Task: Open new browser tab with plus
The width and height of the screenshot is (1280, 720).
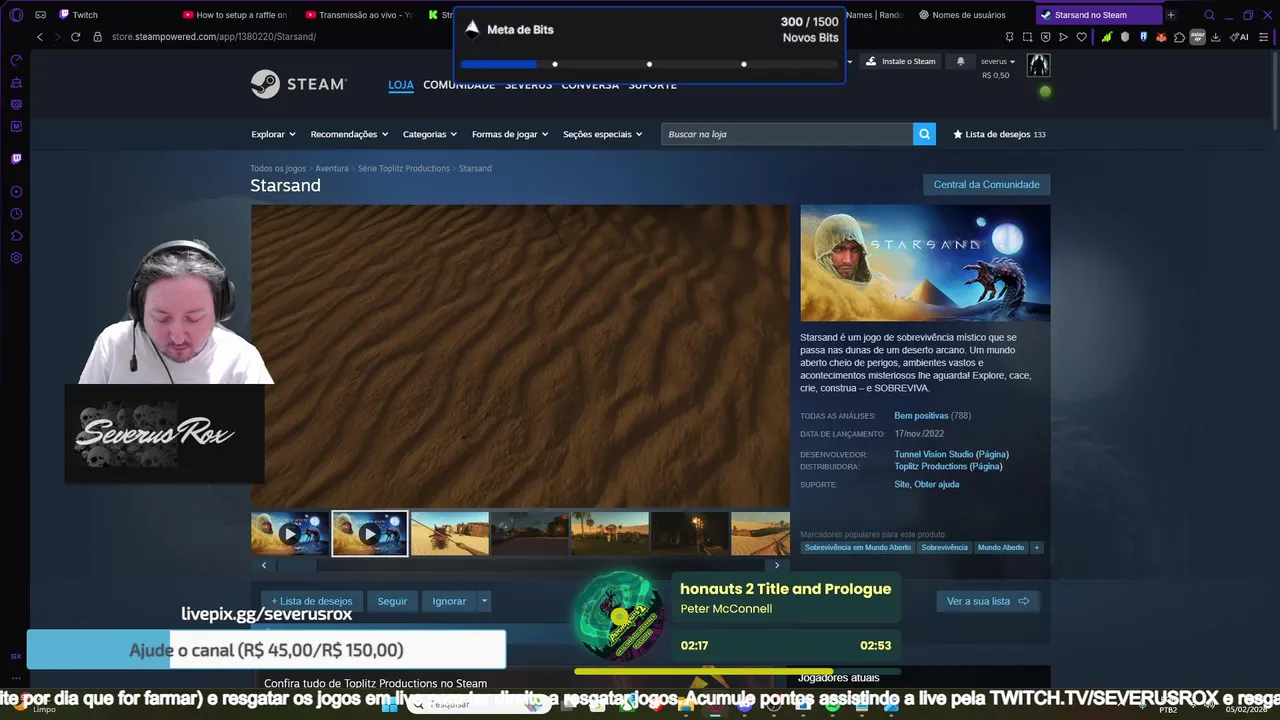Action: pyautogui.click(x=1170, y=15)
